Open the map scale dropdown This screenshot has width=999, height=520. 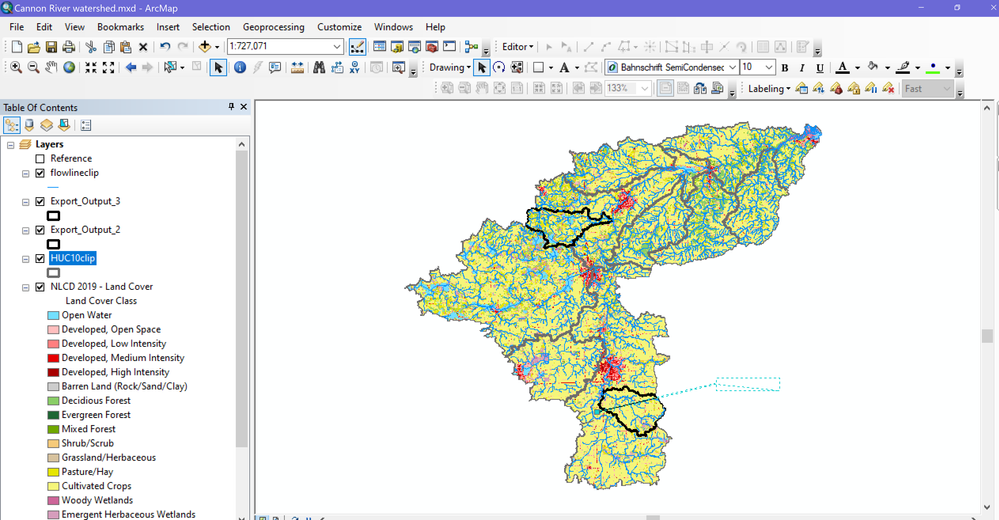(337, 47)
